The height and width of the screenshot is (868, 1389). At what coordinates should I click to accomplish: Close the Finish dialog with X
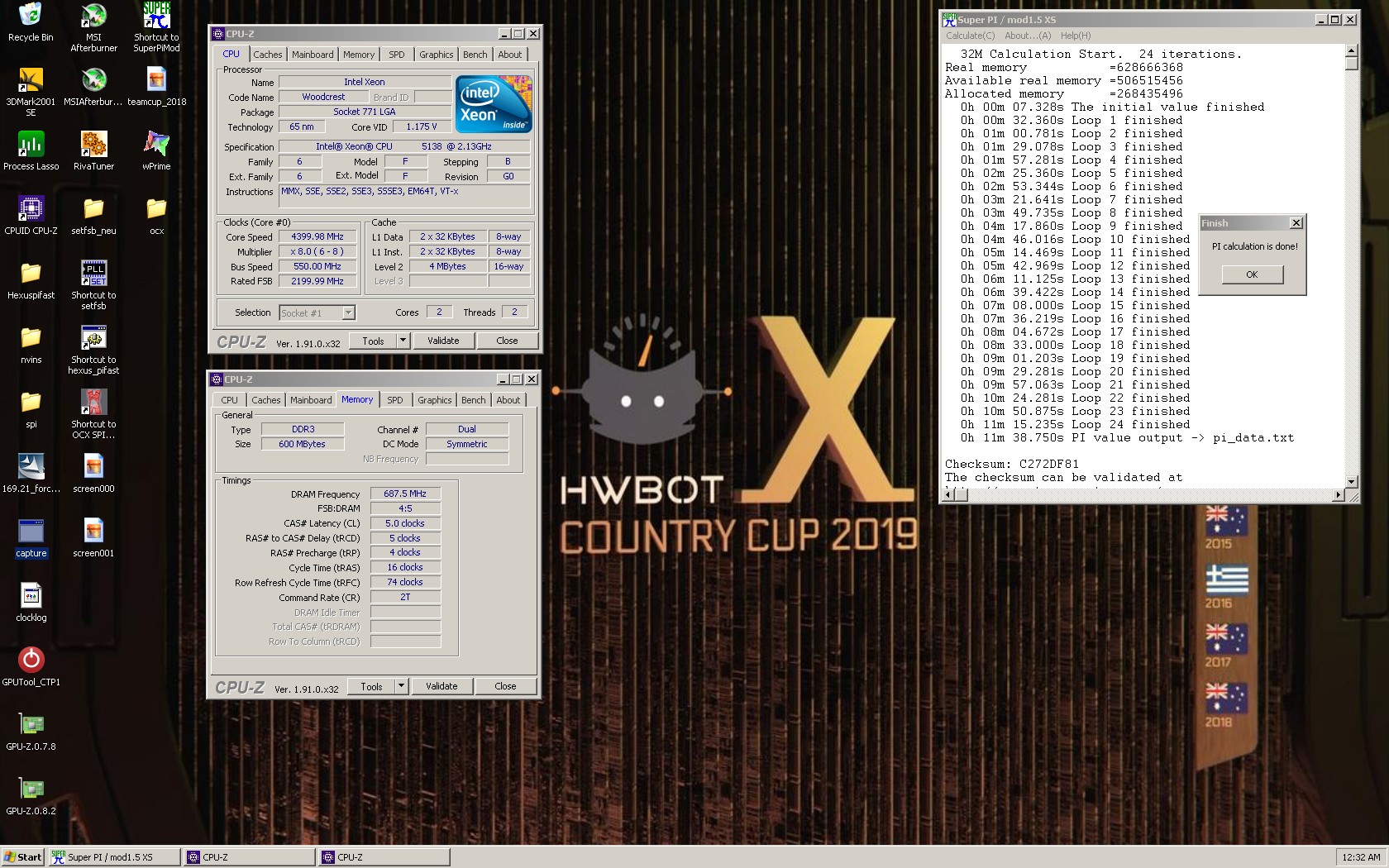point(1296,223)
